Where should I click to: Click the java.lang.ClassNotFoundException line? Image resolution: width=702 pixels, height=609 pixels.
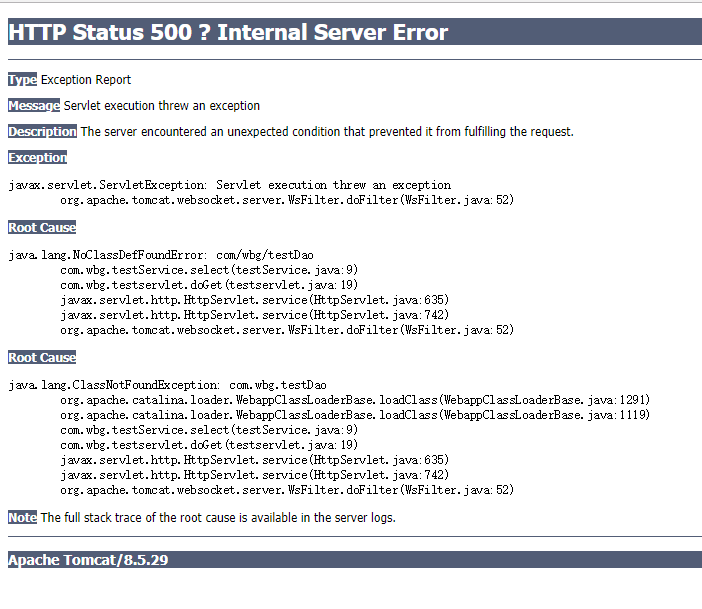[167, 385]
